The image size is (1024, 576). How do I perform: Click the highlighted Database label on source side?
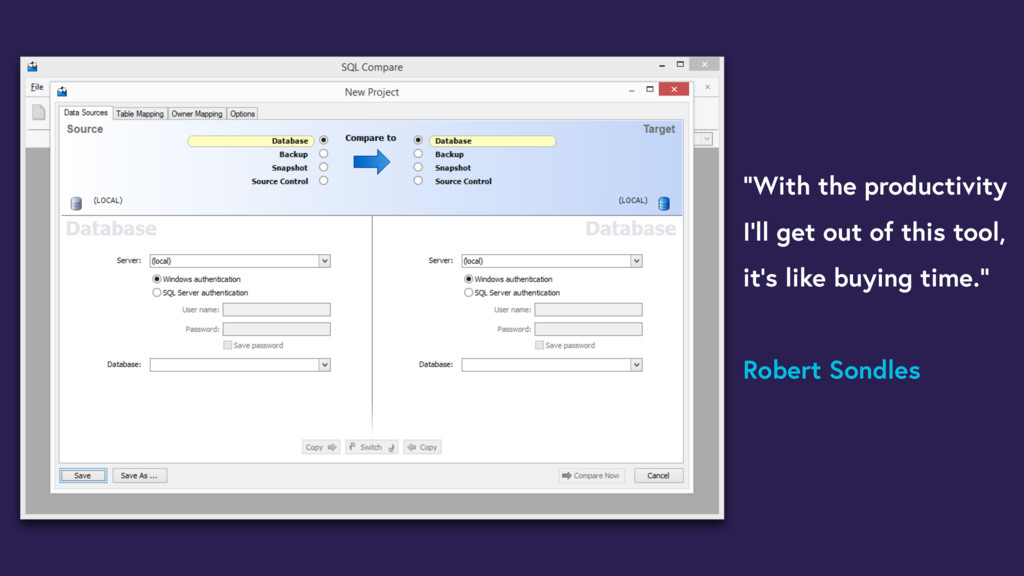pos(251,141)
